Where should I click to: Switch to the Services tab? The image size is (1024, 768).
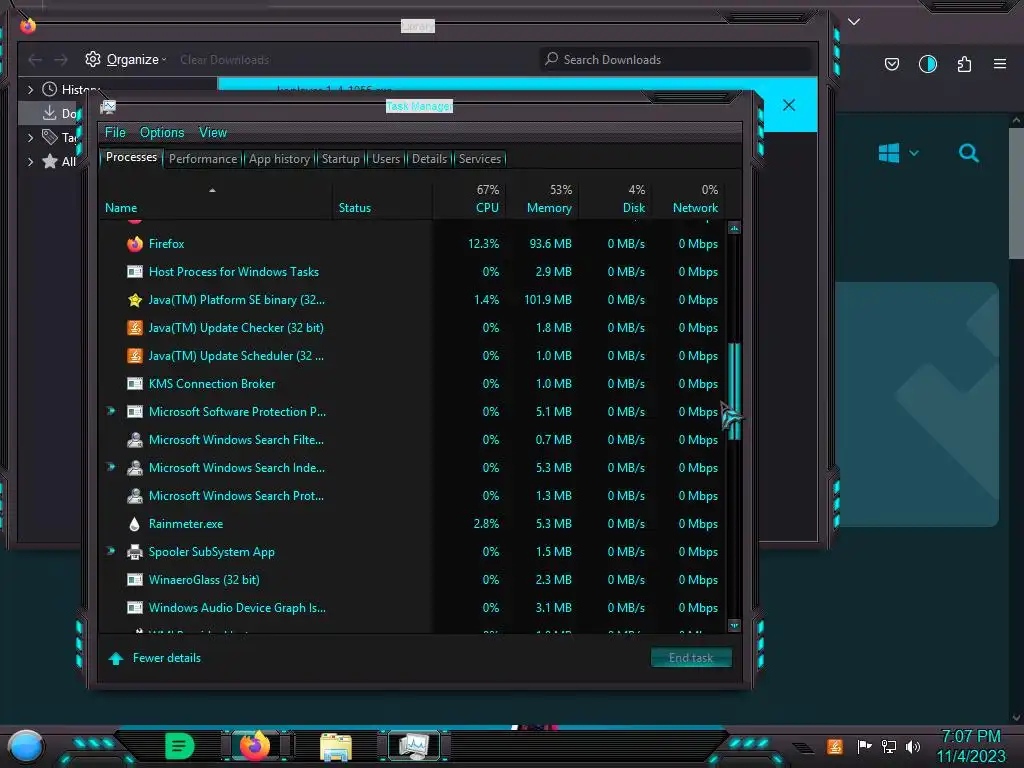point(480,159)
